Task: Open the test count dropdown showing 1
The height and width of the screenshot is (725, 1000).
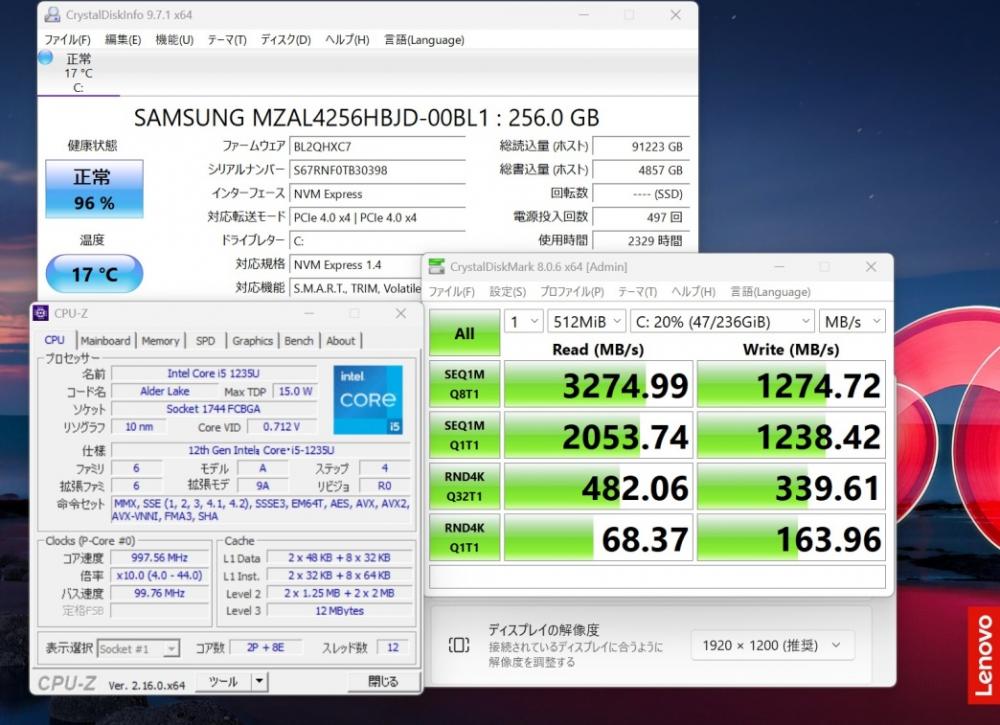Action: (x=523, y=321)
